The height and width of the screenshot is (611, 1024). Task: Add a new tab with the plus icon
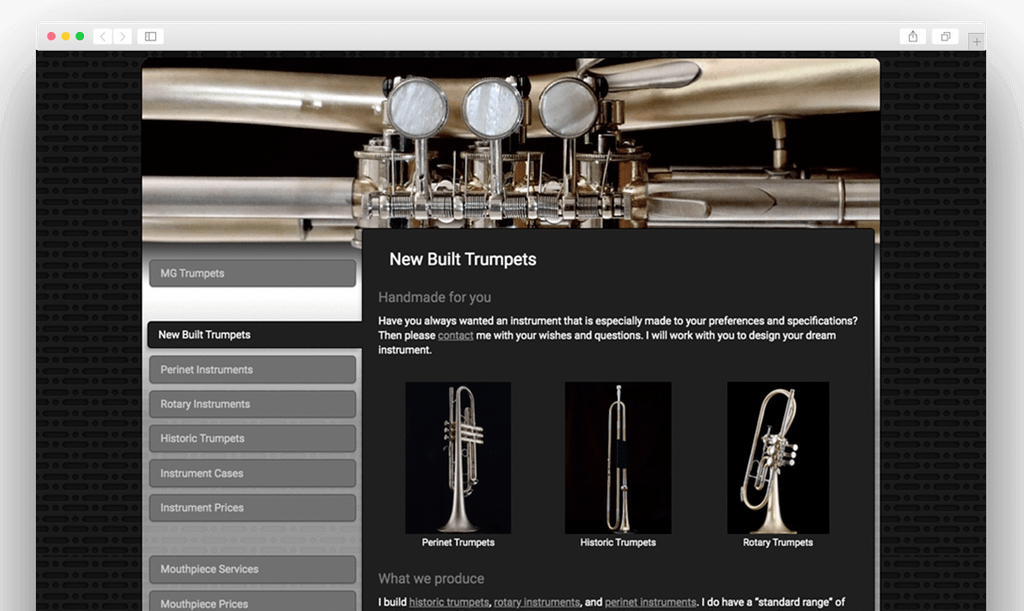pyautogui.click(x=976, y=41)
